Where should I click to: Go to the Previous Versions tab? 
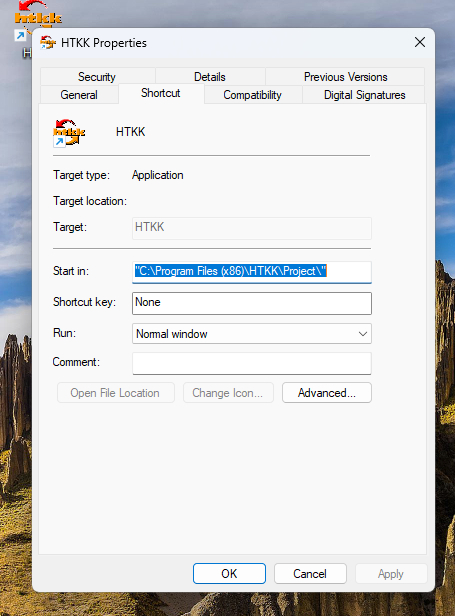(345, 77)
